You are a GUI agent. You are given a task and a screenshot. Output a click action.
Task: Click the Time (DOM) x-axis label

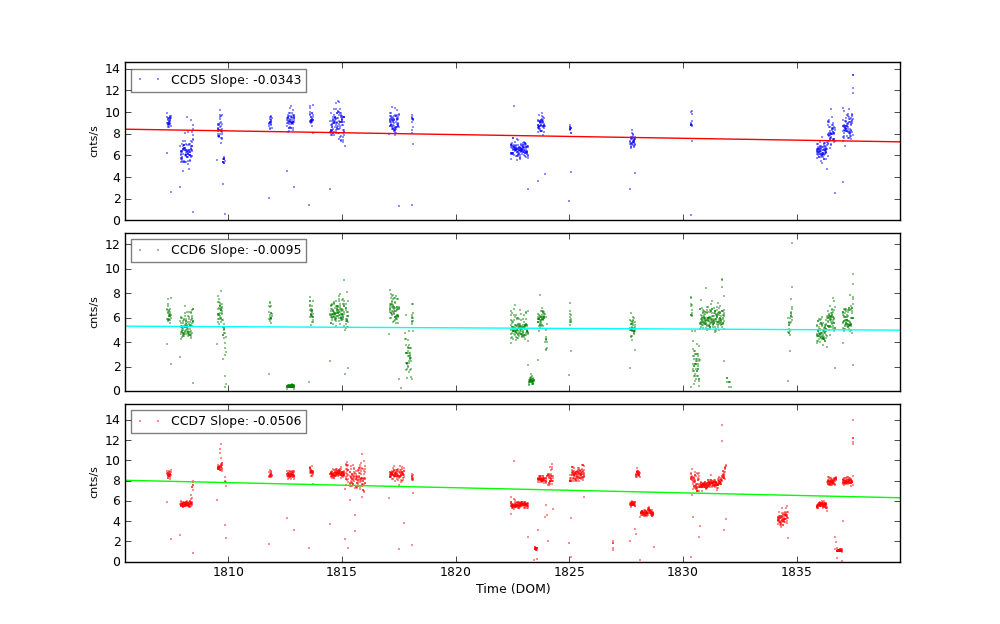point(512,589)
